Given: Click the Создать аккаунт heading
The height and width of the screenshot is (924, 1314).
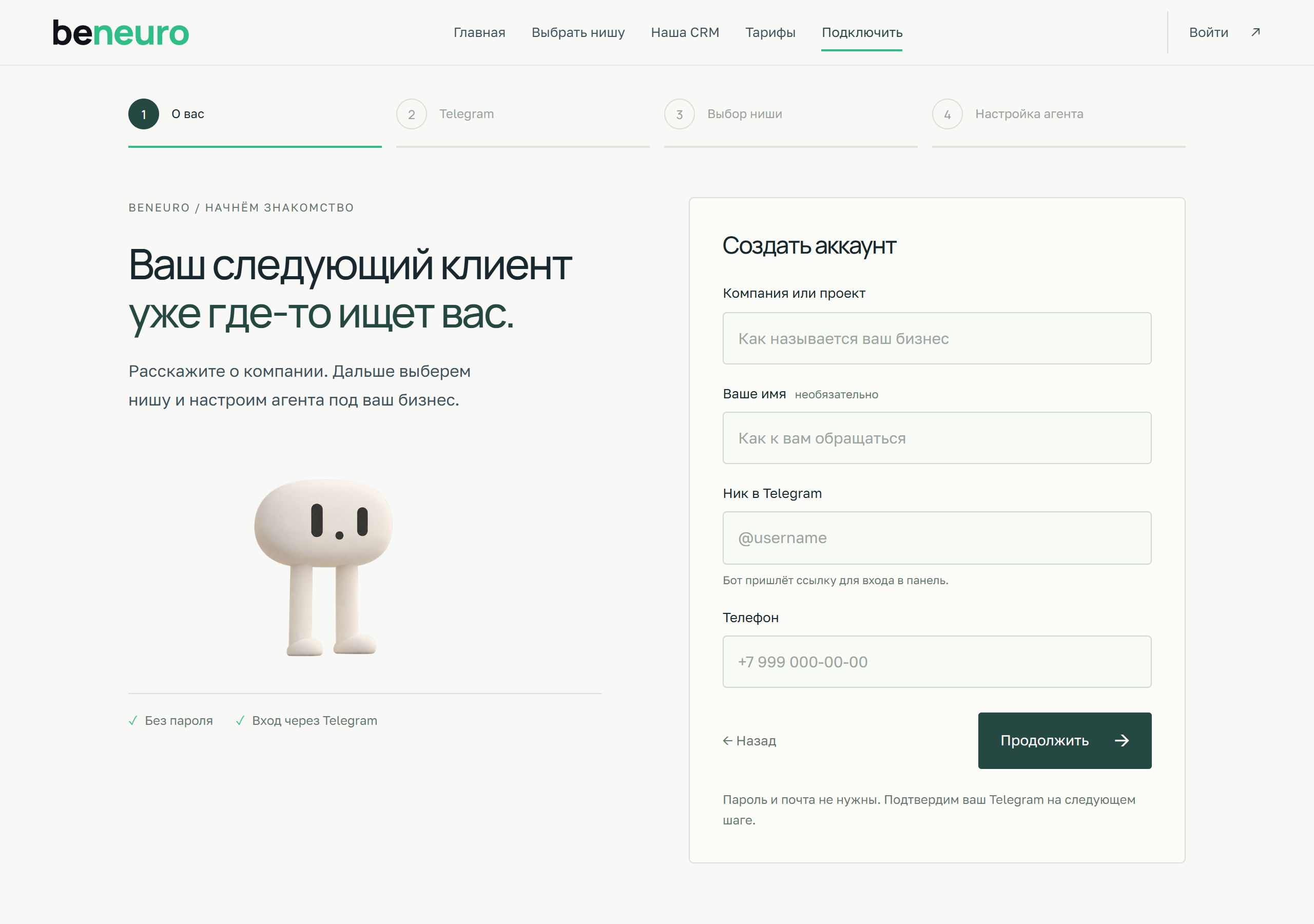Looking at the screenshot, I should pyautogui.click(x=809, y=246).
